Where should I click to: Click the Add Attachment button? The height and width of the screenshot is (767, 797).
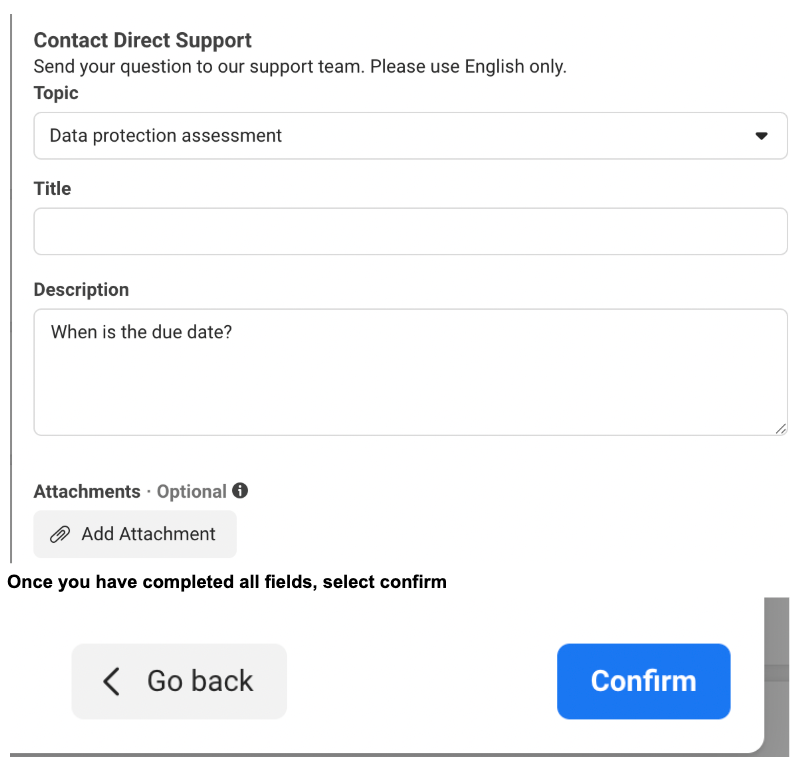pyautogui.click(x=135, y=534)
